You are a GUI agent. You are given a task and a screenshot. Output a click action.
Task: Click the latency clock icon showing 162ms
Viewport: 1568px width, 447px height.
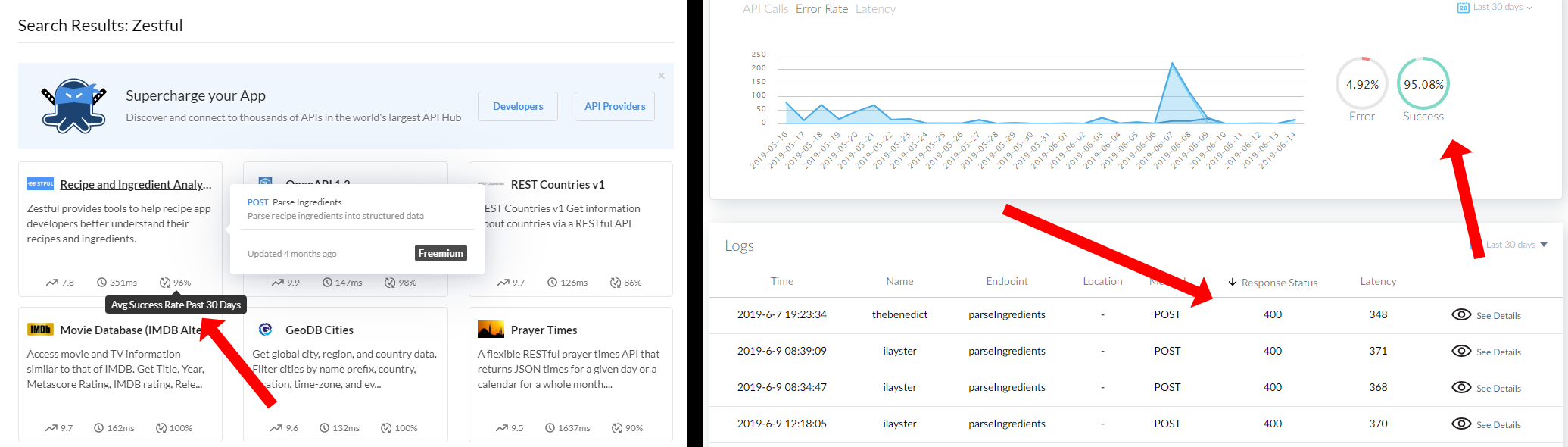coord(98,428)
